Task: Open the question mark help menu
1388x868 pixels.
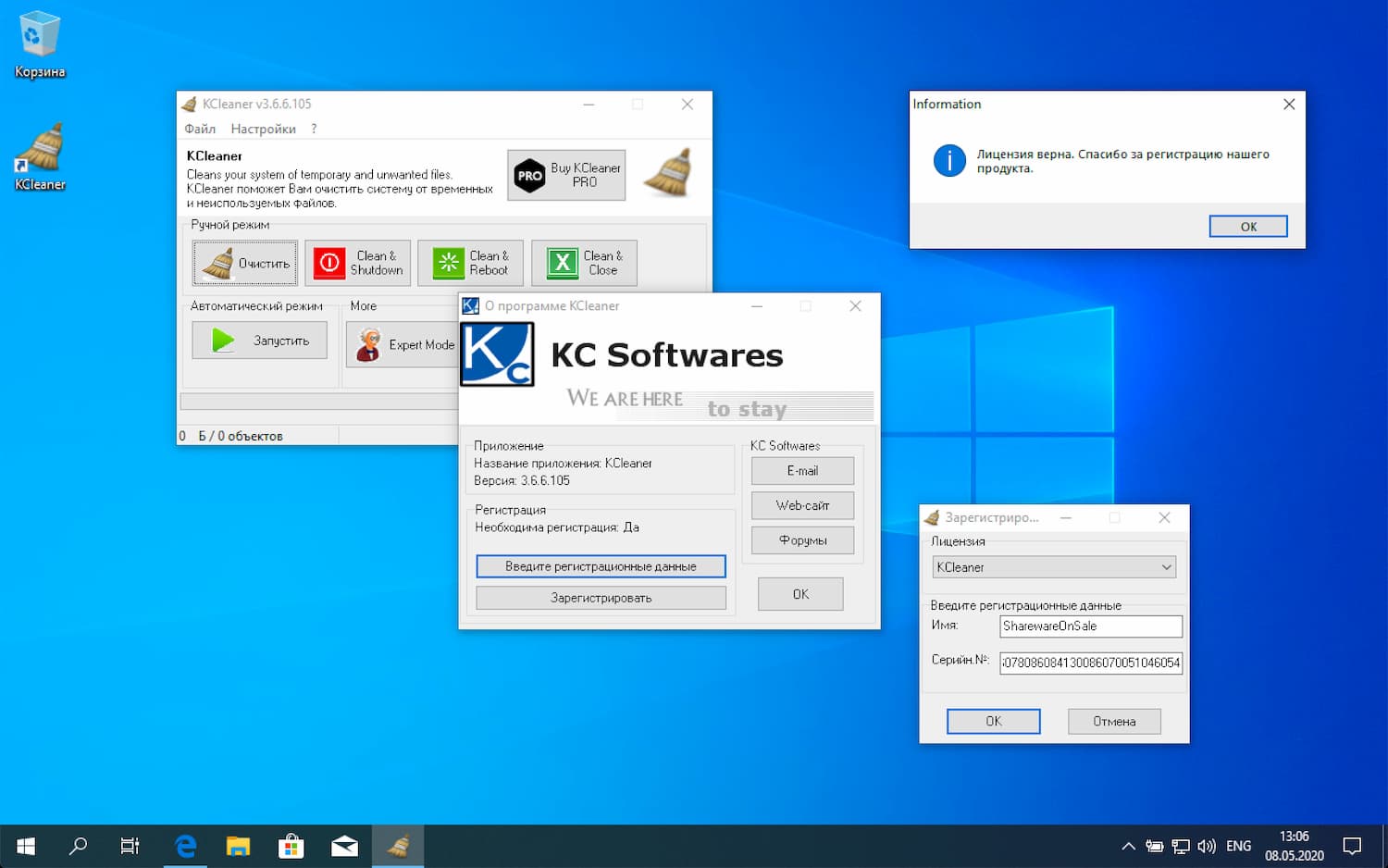Action: tap(314, 129)
